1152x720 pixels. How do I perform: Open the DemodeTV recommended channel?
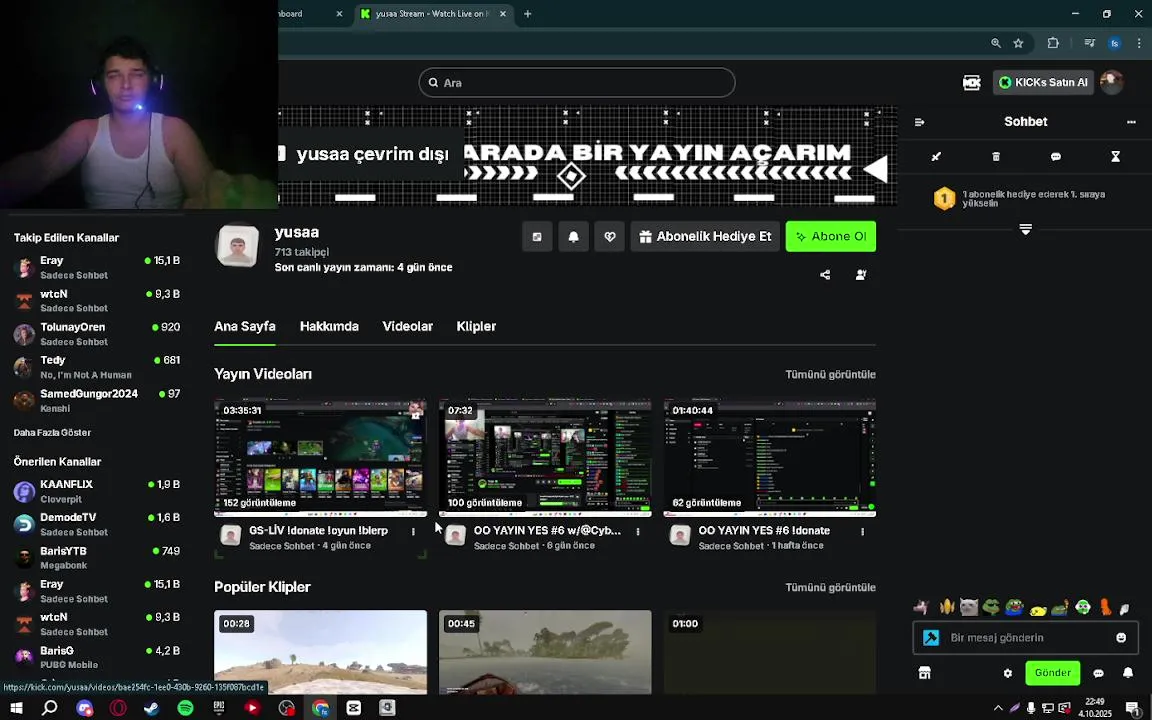coord(97,525)
